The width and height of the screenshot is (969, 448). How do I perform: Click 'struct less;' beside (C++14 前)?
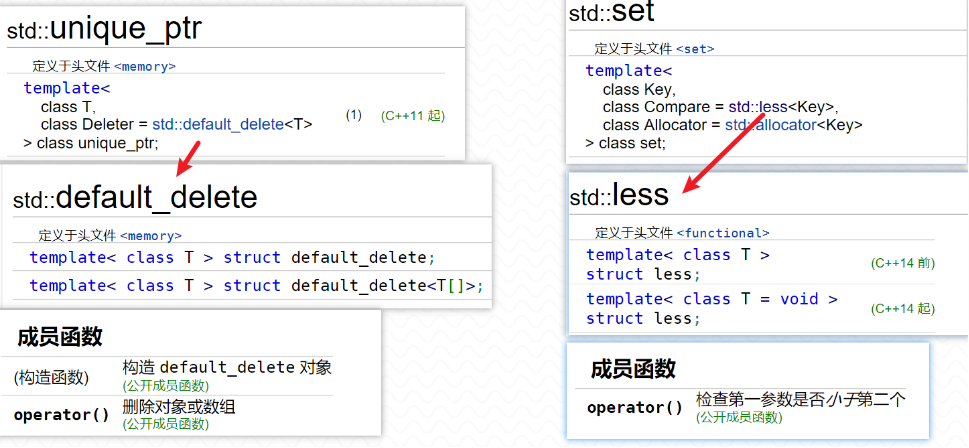pyautogui.click(x=643, y=274)
